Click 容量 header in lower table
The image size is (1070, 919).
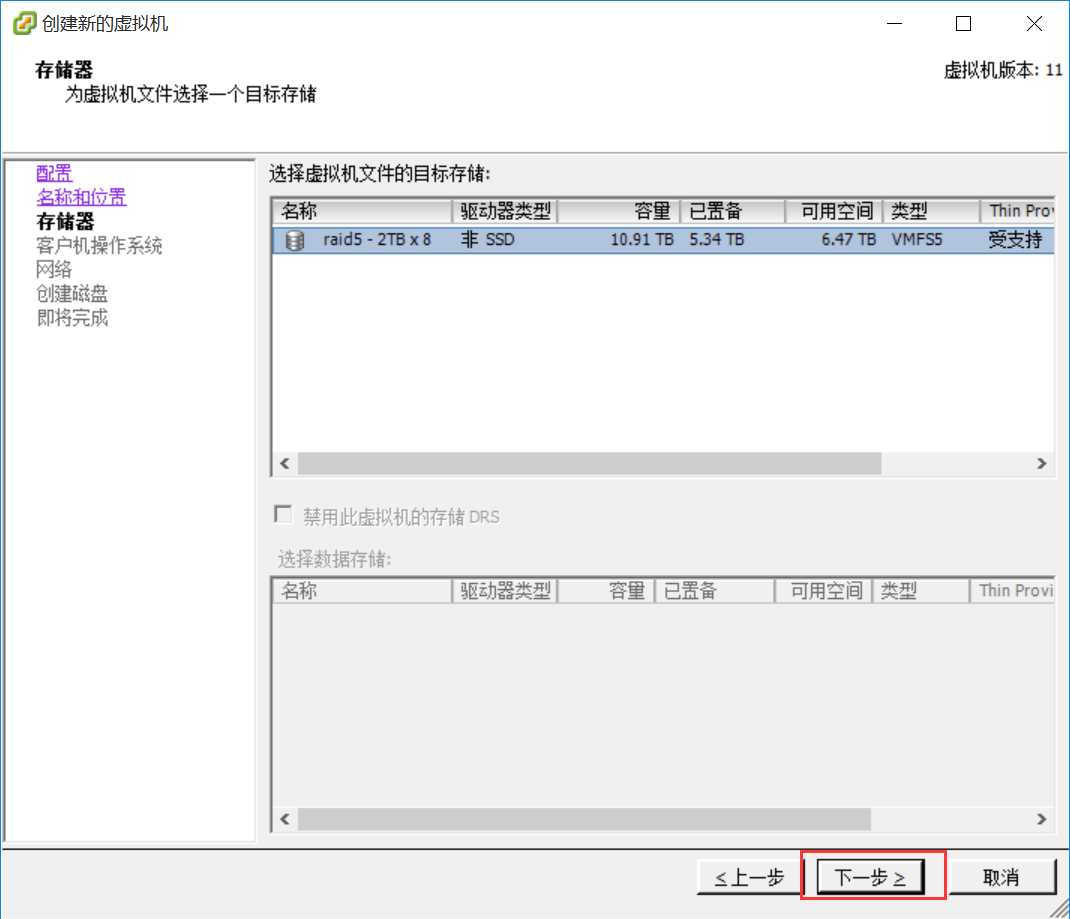(607, 591)
